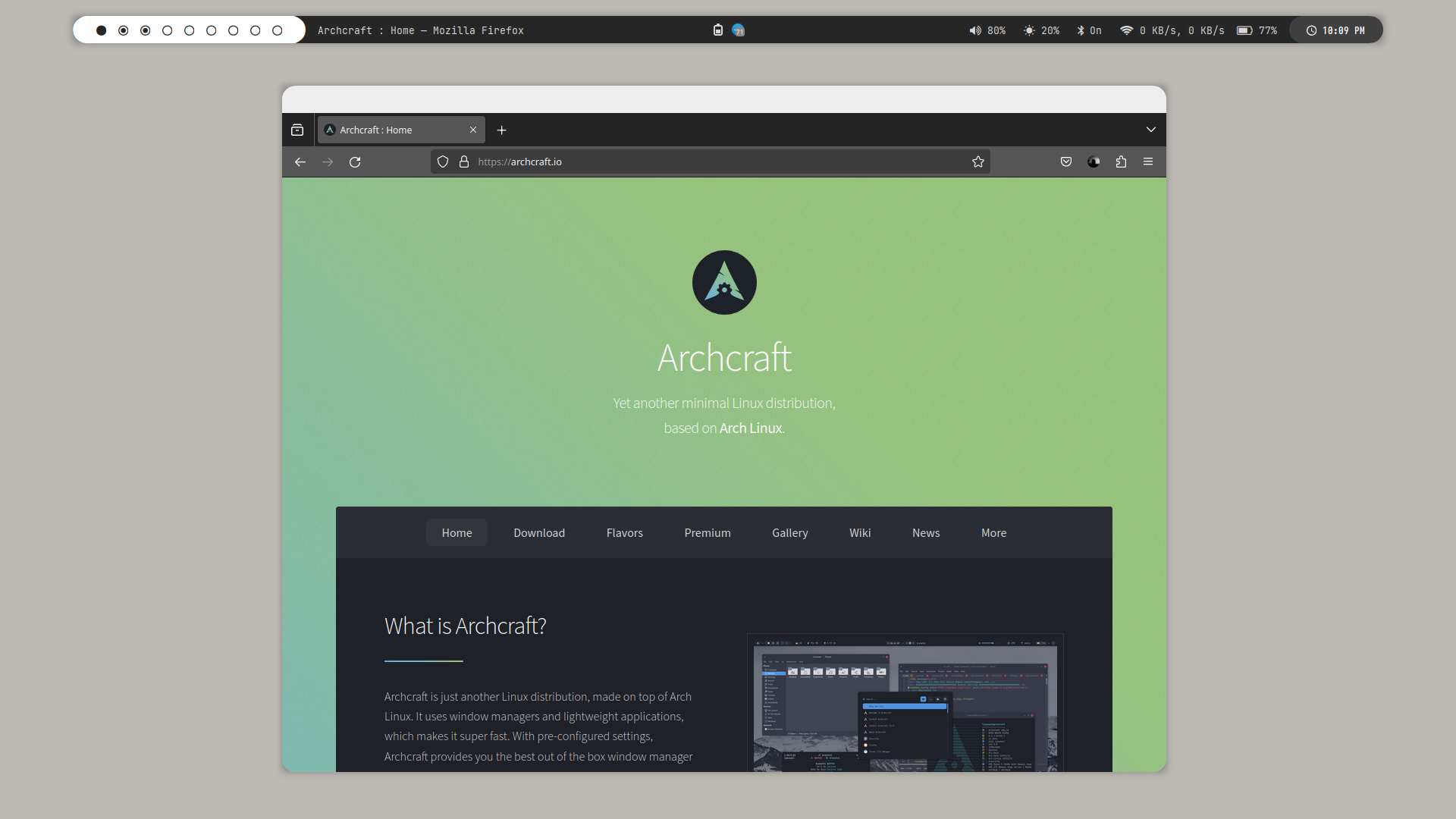The image size is (1456, 819).
Task: Open the Firefox hamburger application menu
Action: [x=1148, y=162]
